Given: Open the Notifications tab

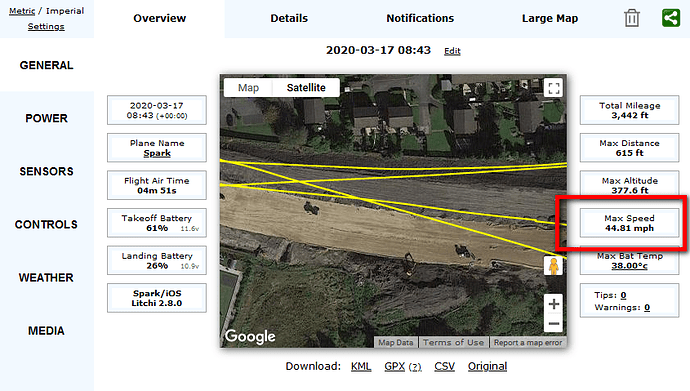Looking at the screenshot, I should click(420, 18).
